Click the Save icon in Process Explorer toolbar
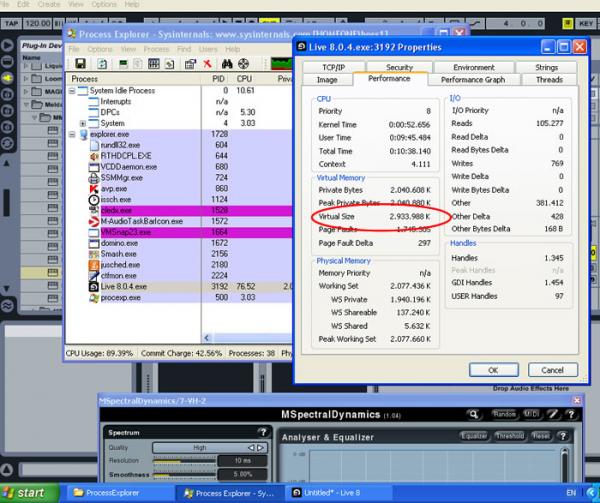600x503 pixels. (x=80, y=63)
